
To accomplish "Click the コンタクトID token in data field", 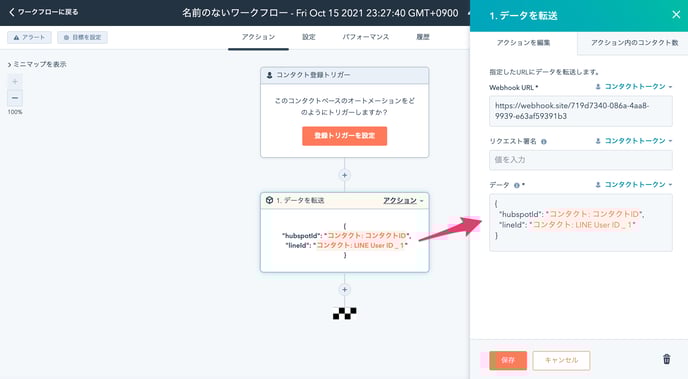I will pyautogui.click(x=595, y=214).
